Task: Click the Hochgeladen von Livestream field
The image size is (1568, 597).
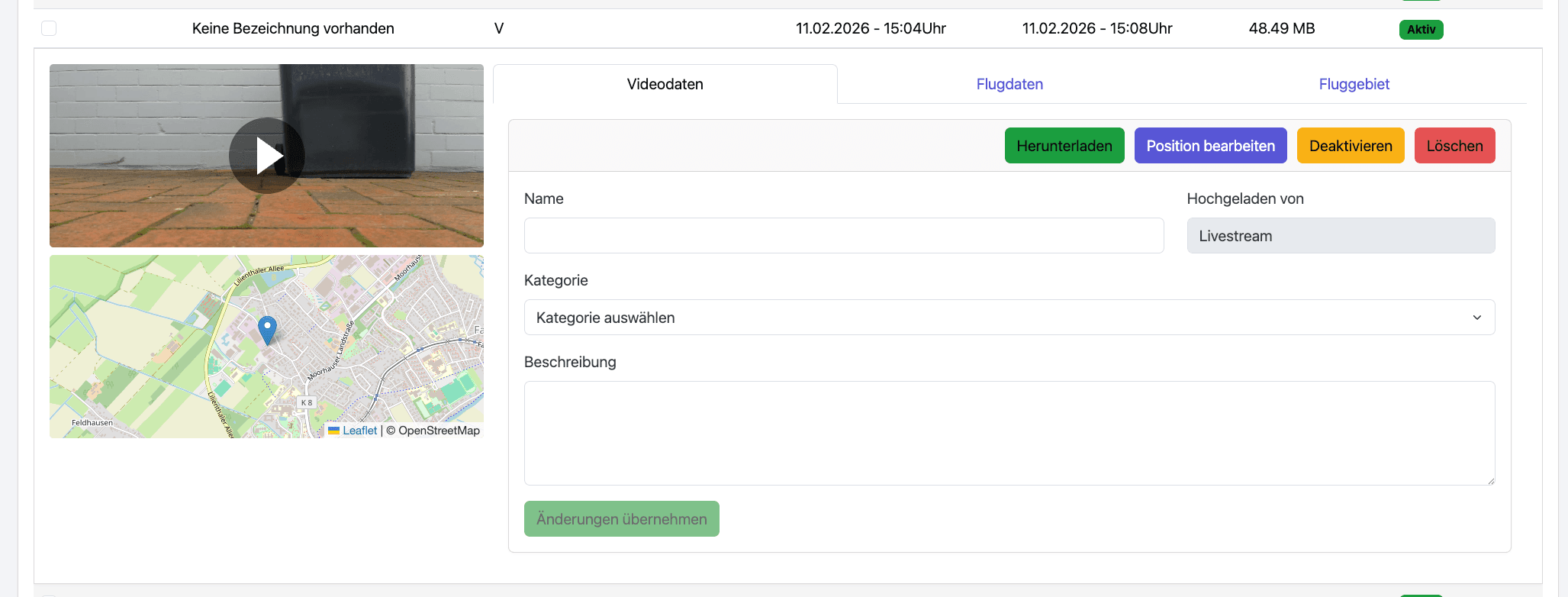Action: coord(1340,236)
